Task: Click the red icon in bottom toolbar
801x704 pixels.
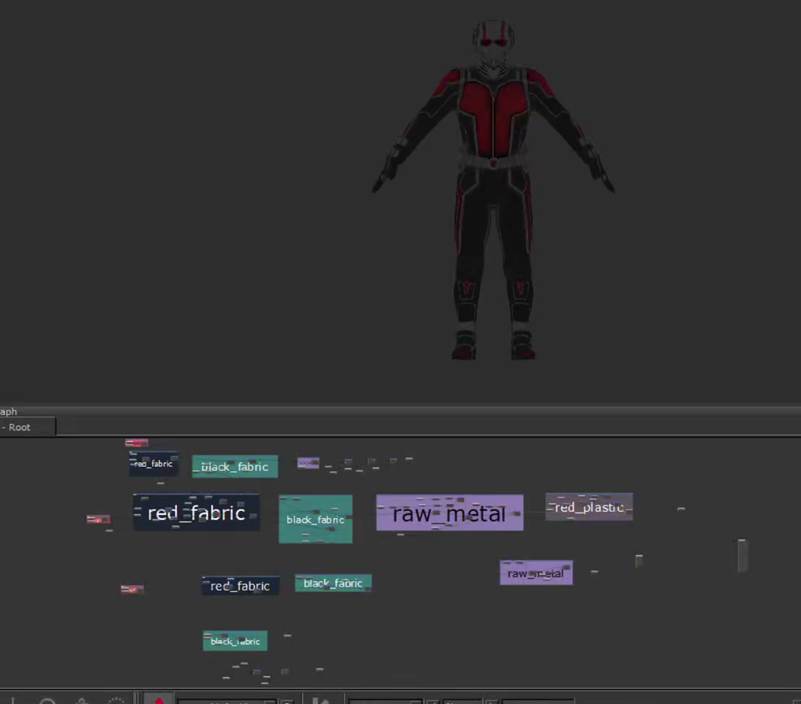Action: coord(158,699)
